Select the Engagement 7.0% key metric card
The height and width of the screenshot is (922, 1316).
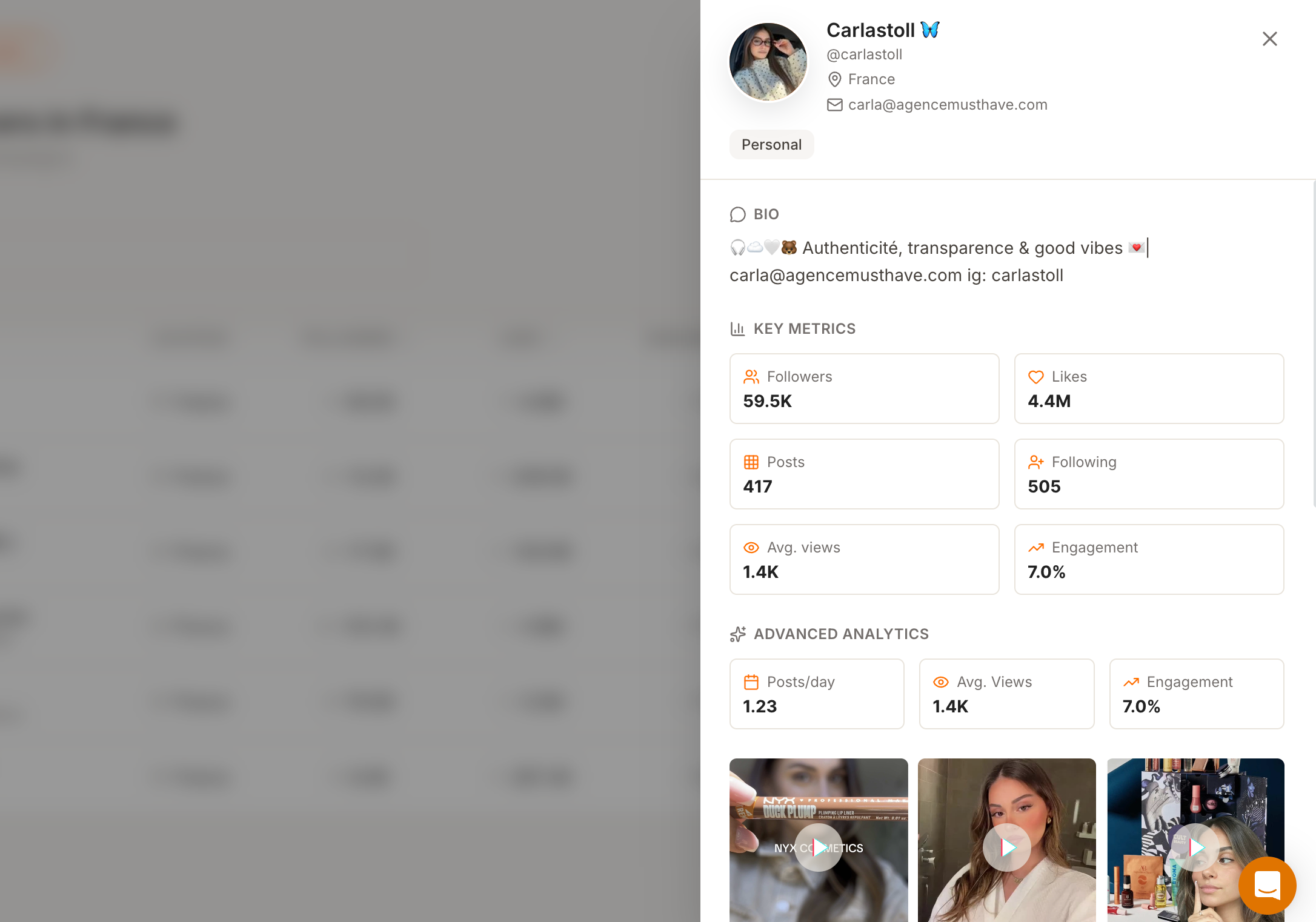(x=1149, y=559)
